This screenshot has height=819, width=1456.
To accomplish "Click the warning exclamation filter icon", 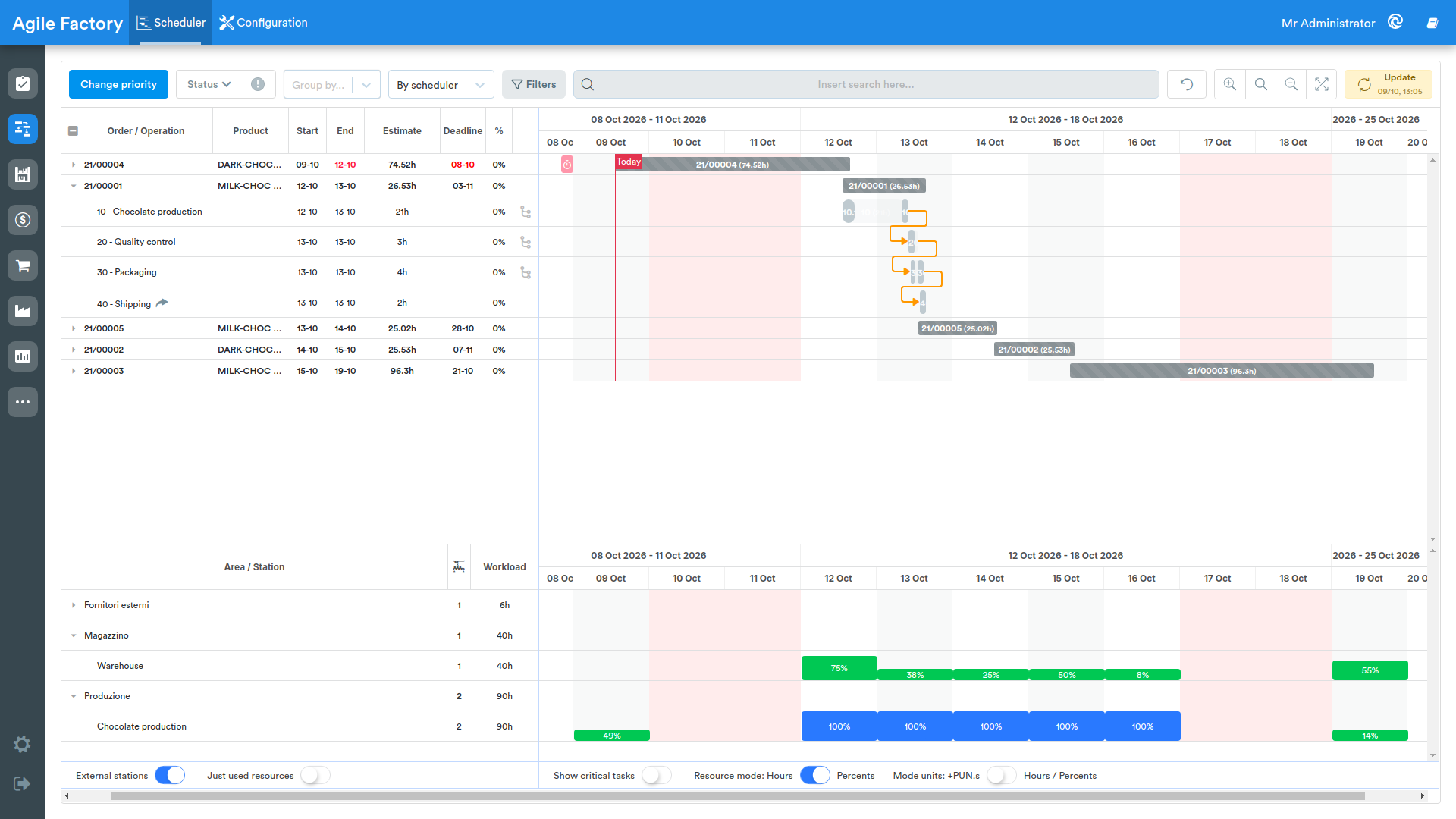I will 258,84.
